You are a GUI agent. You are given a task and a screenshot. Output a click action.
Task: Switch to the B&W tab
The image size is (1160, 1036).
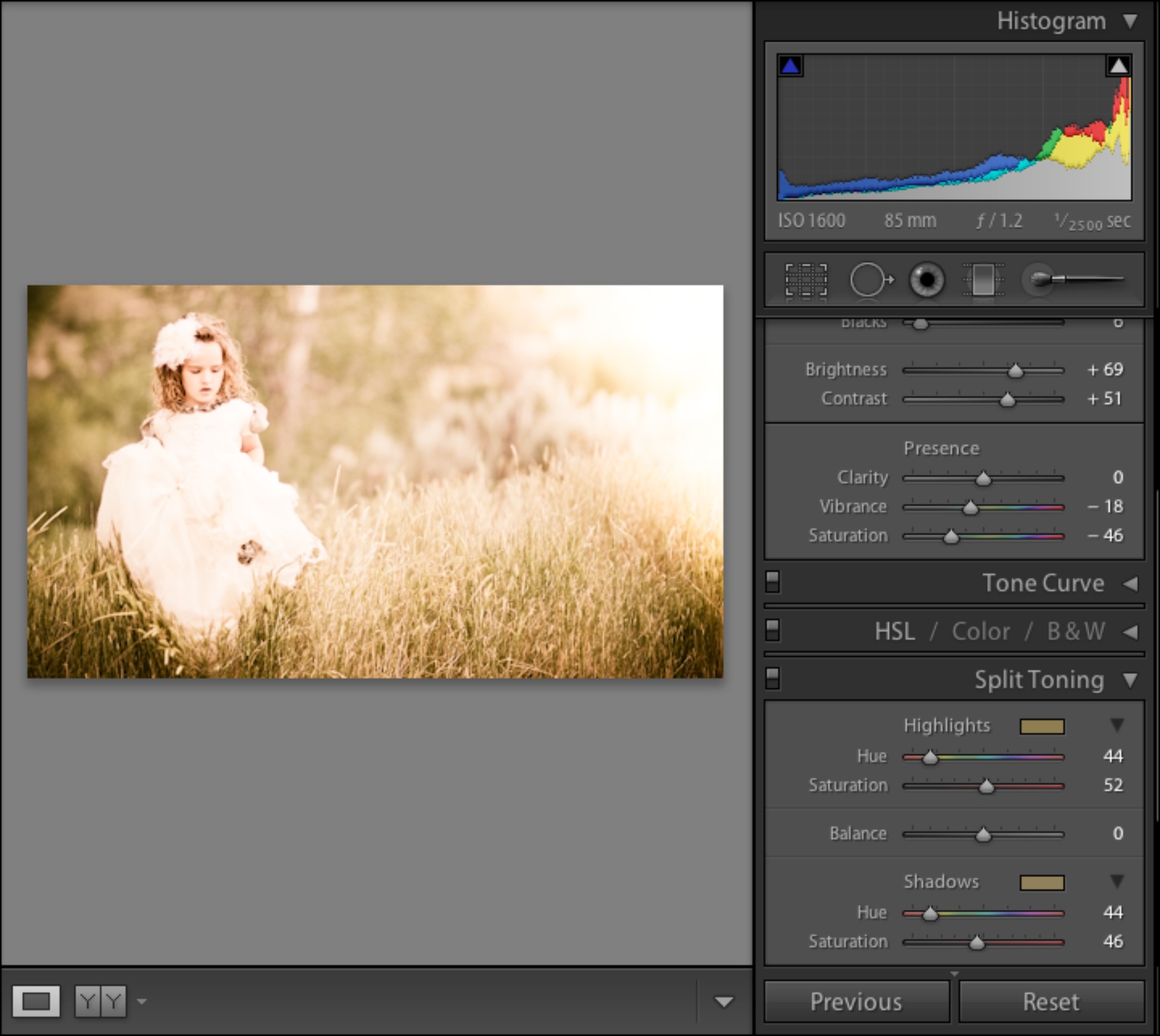(x=1076, y=631)
